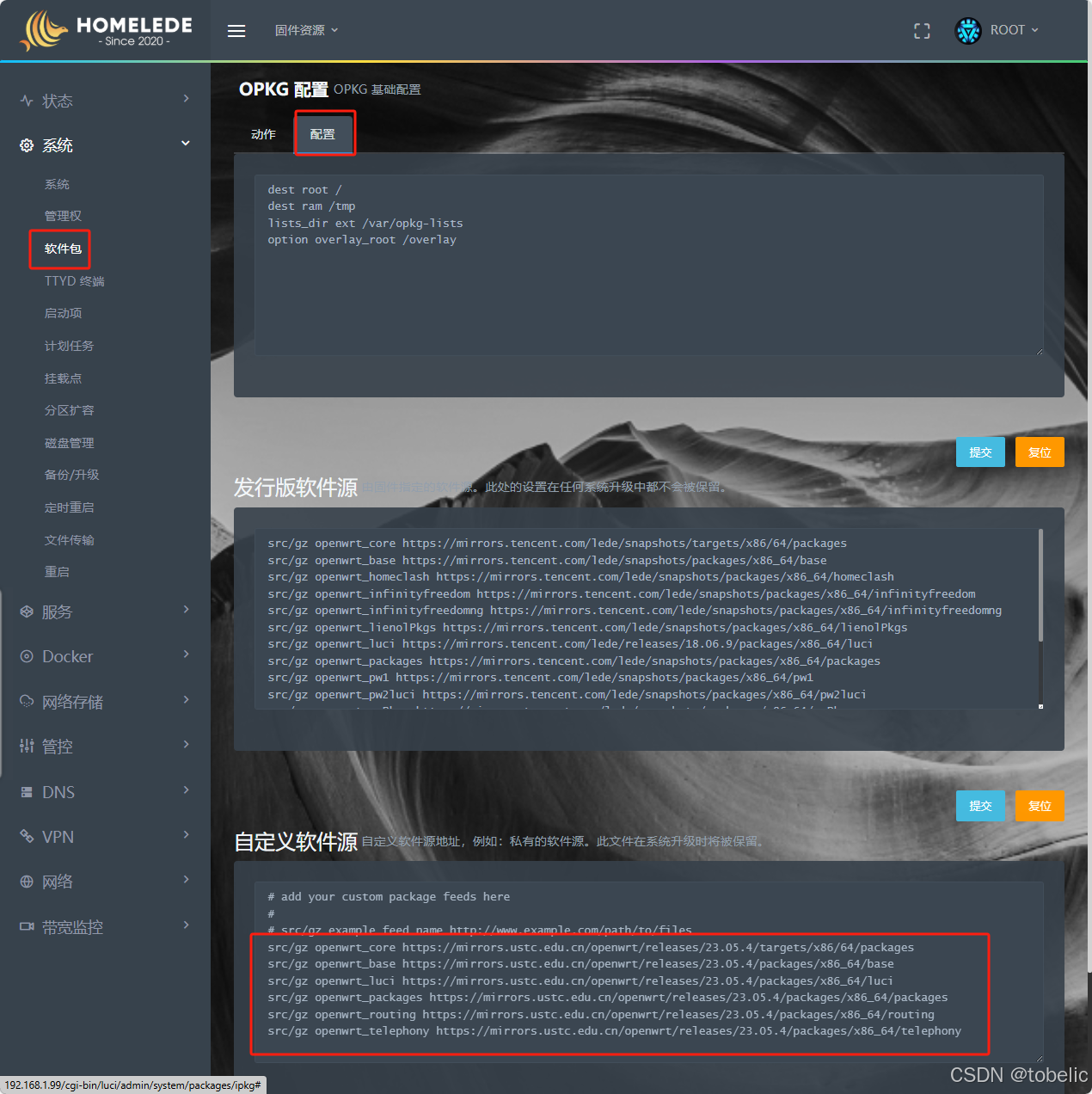Click the 网络 globe icon
This screenshot has width=1092, height=1094.
pyautogui.click(x=27, y=882)
